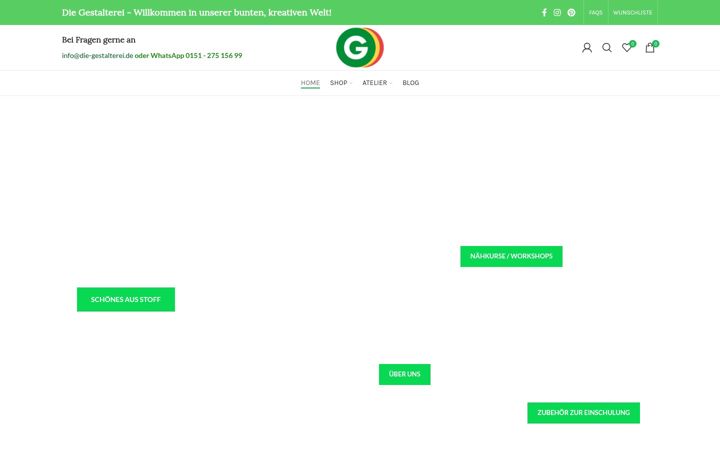Screen dimensions: 720x450
Task: Click the SCHÖNES AUS STOFF button
Action: coord(126,299)
